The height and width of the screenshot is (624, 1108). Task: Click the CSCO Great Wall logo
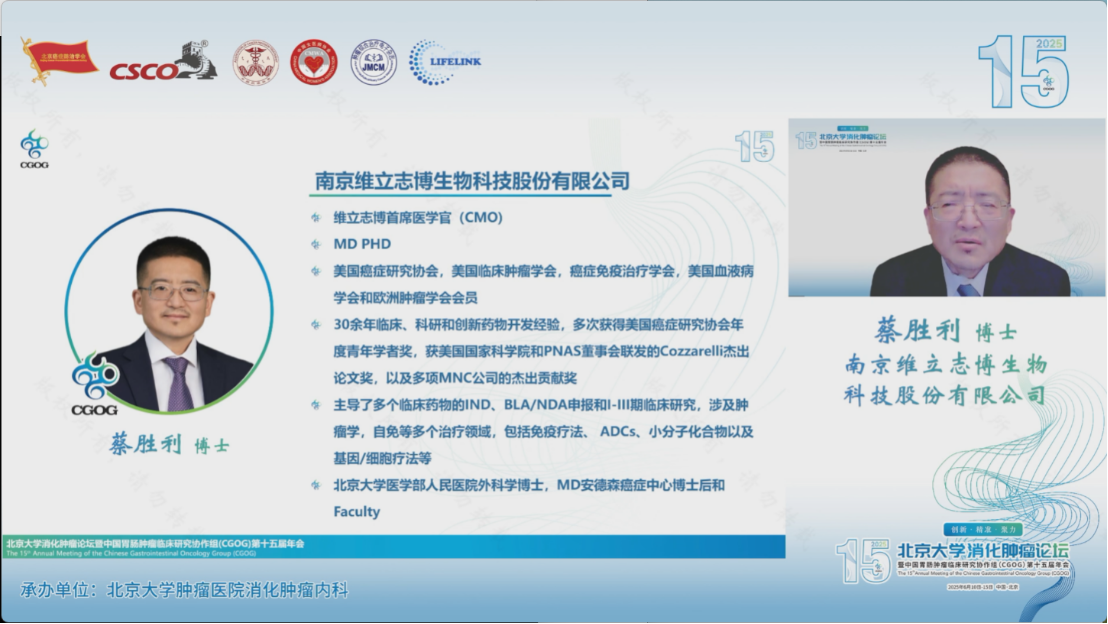pos(163,61)
